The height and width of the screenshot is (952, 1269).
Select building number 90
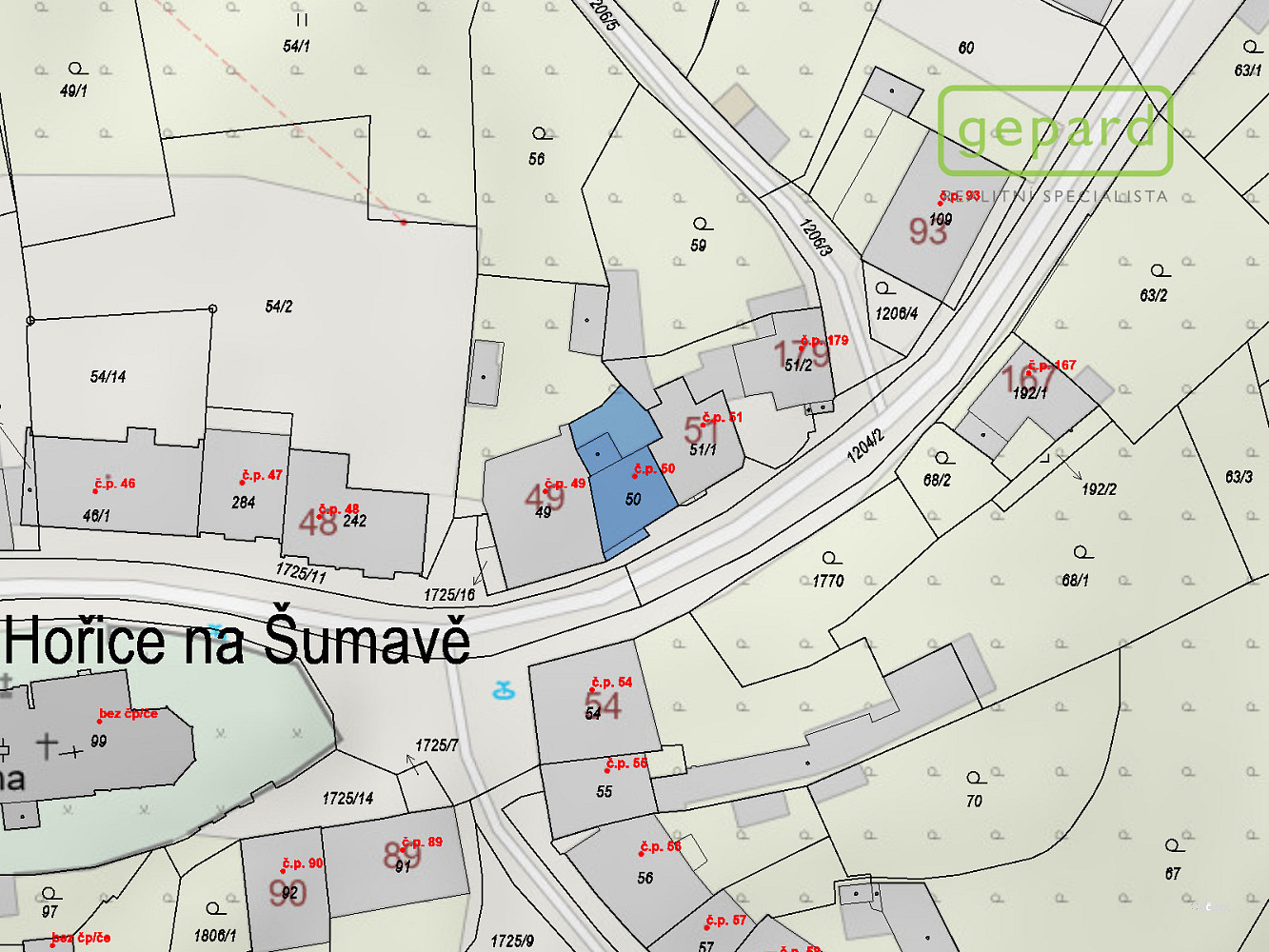(x=288, y=894)
